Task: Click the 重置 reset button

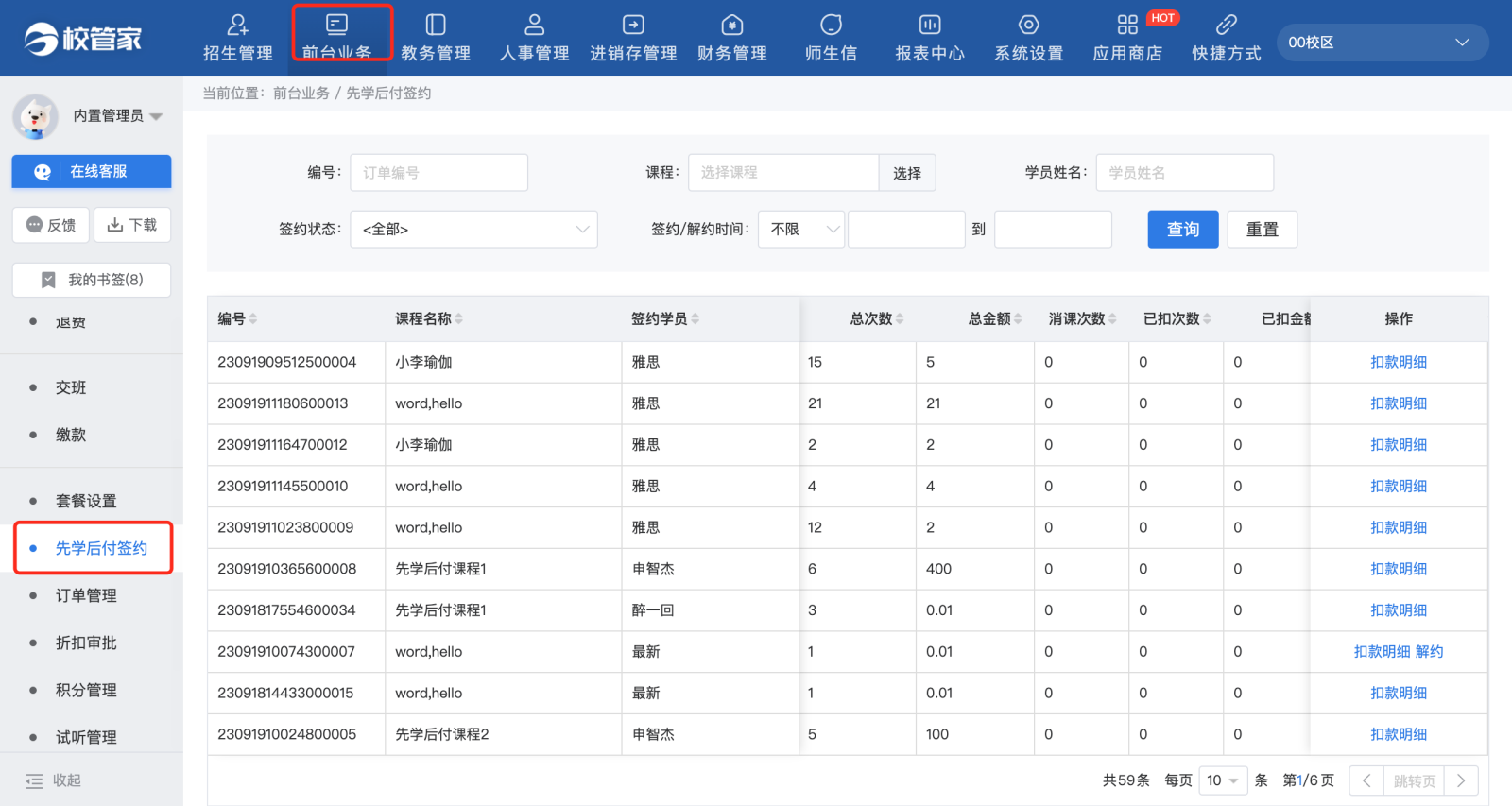Action: (x=1263, y=230)
